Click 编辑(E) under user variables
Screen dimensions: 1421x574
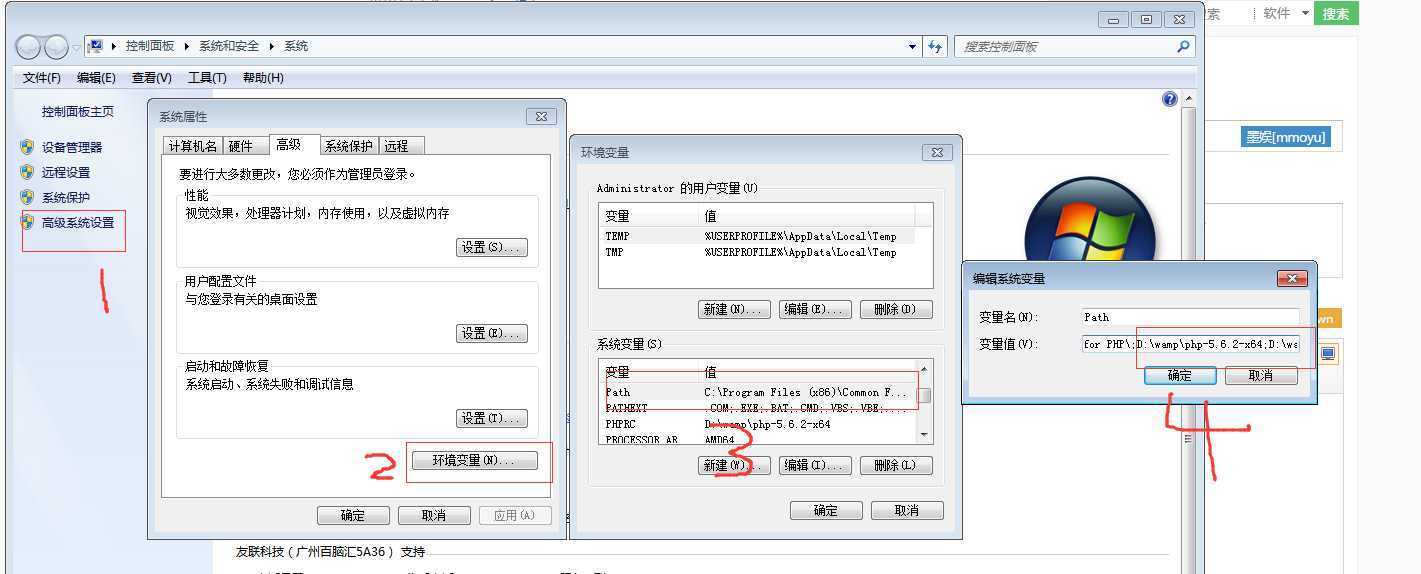815,309
